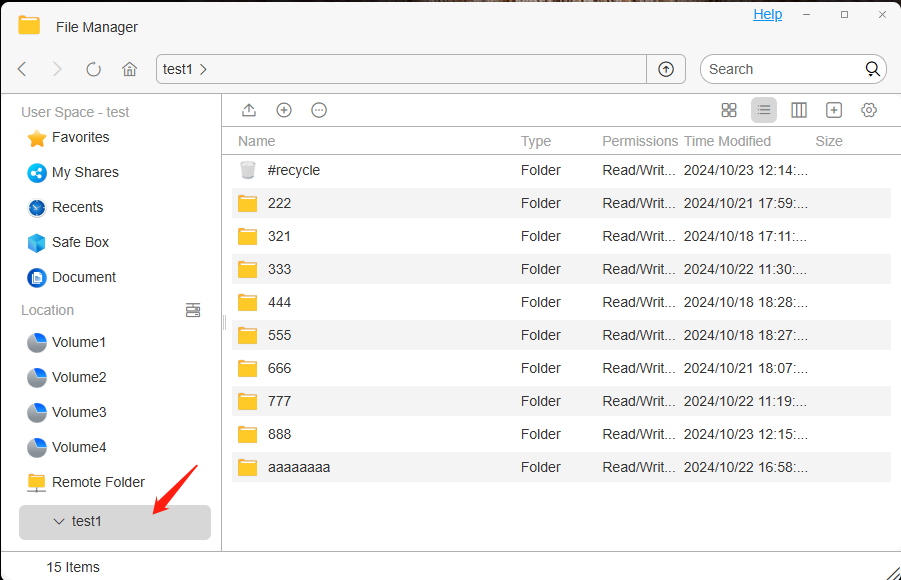Select the folder named aaaaaaaa
Viewport: 901px width, 580px height.
point(561,467)
